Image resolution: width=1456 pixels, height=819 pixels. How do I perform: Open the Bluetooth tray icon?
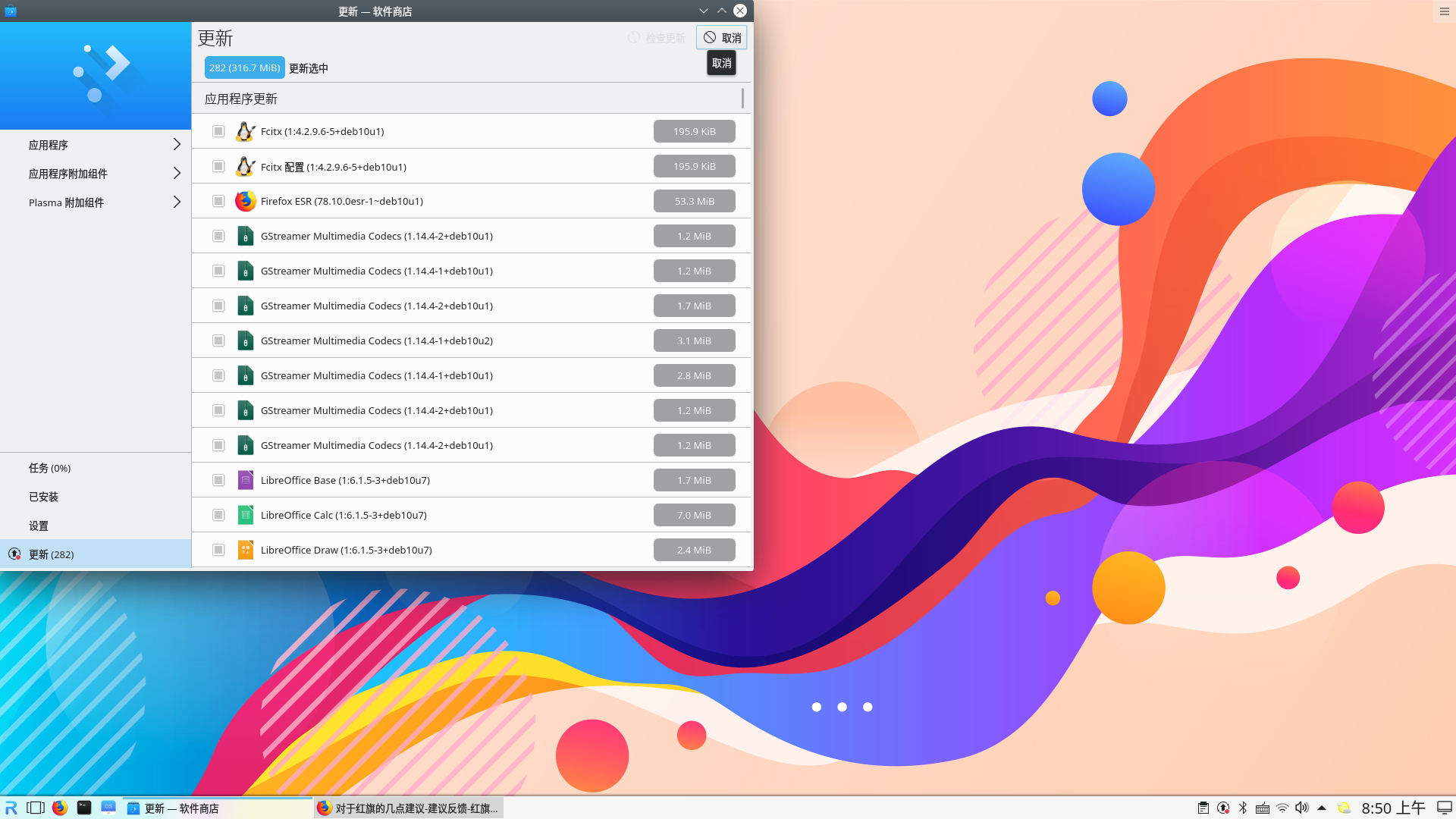coord(1243,808)
